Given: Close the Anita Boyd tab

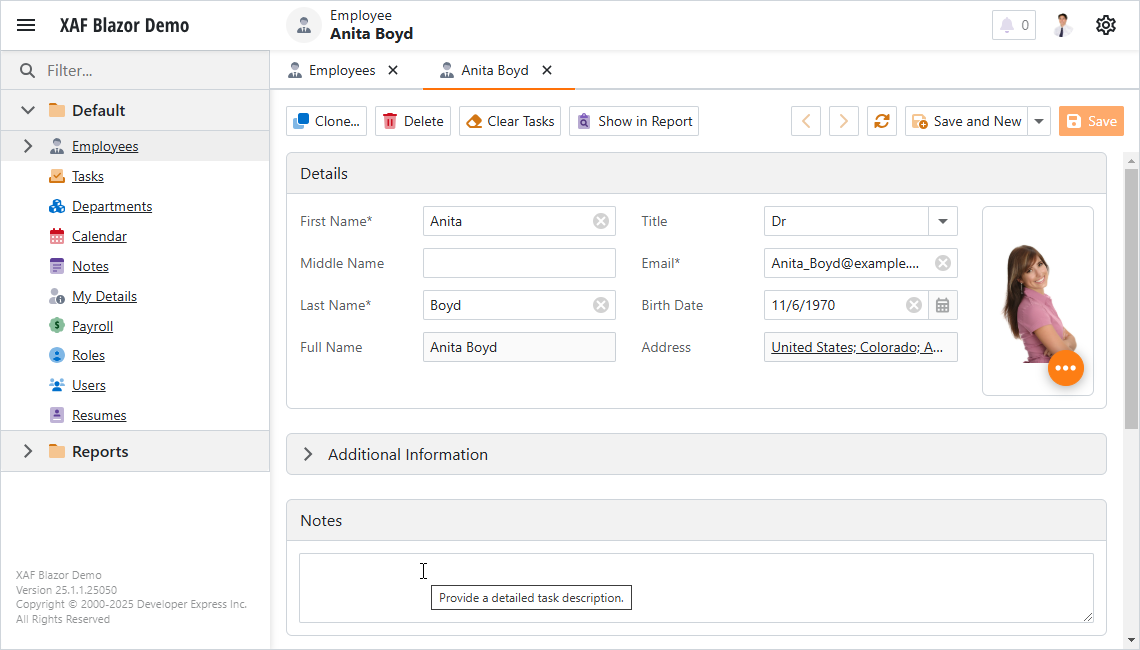Looking at the screenshot, I should (x=547, y=70).
